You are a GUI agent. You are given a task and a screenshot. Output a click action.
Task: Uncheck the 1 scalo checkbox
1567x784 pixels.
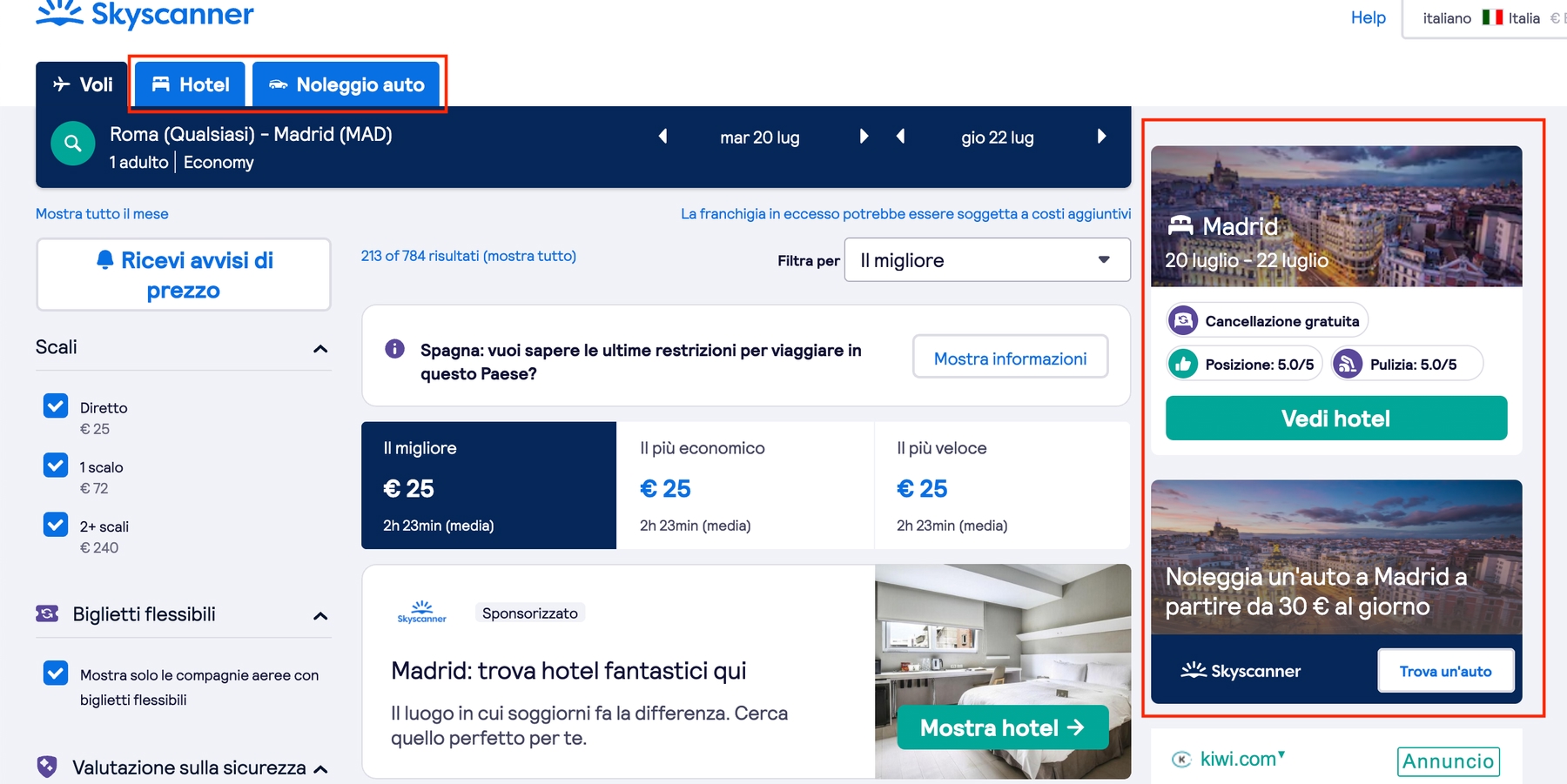click(56, 465)
